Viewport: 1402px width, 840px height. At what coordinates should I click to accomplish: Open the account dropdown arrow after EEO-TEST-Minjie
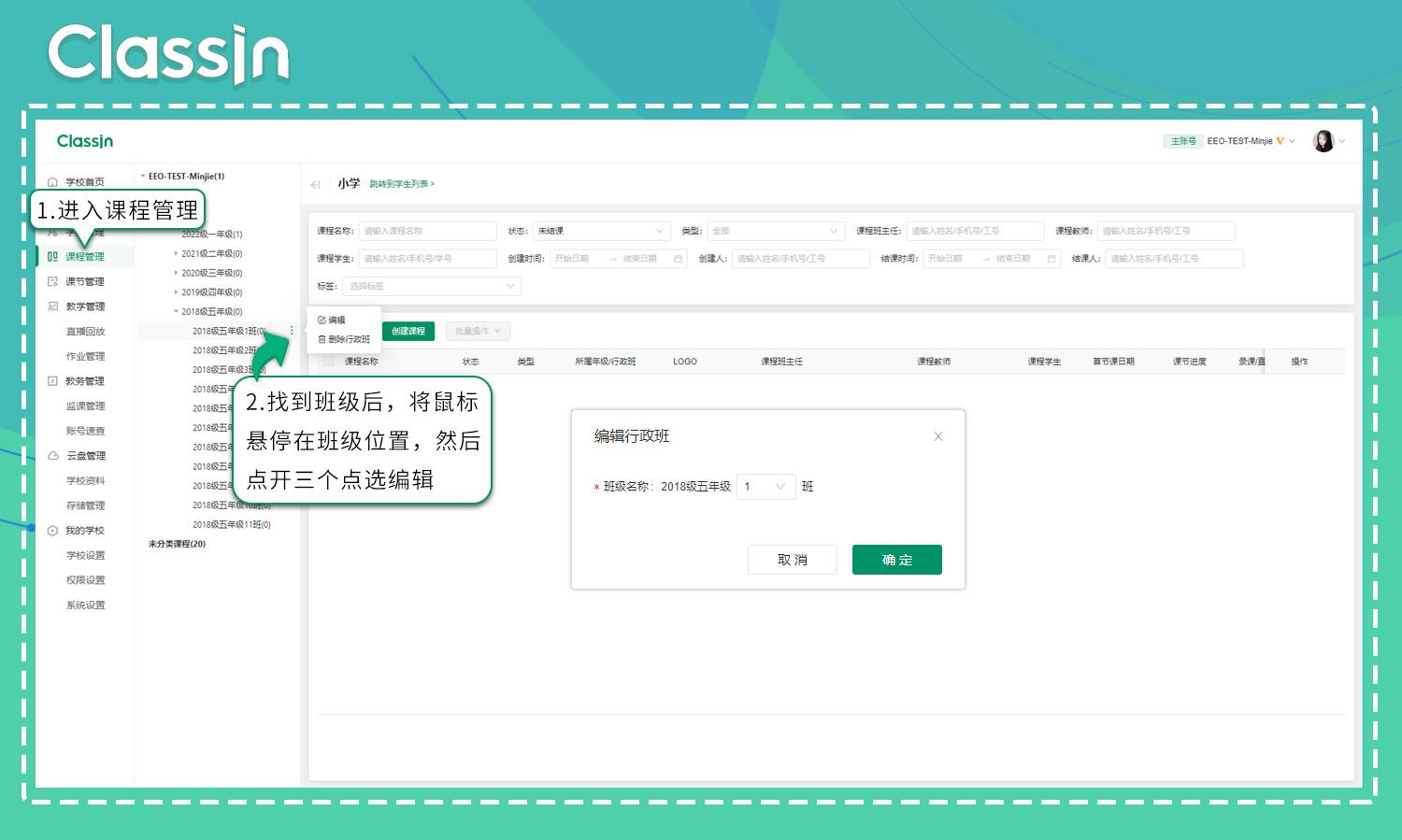click(1293, 141)
